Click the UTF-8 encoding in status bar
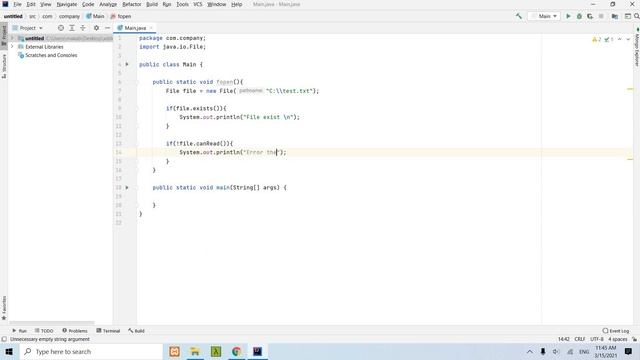The width and height of the screenshot is (640, 360). [x=597, y=339]
